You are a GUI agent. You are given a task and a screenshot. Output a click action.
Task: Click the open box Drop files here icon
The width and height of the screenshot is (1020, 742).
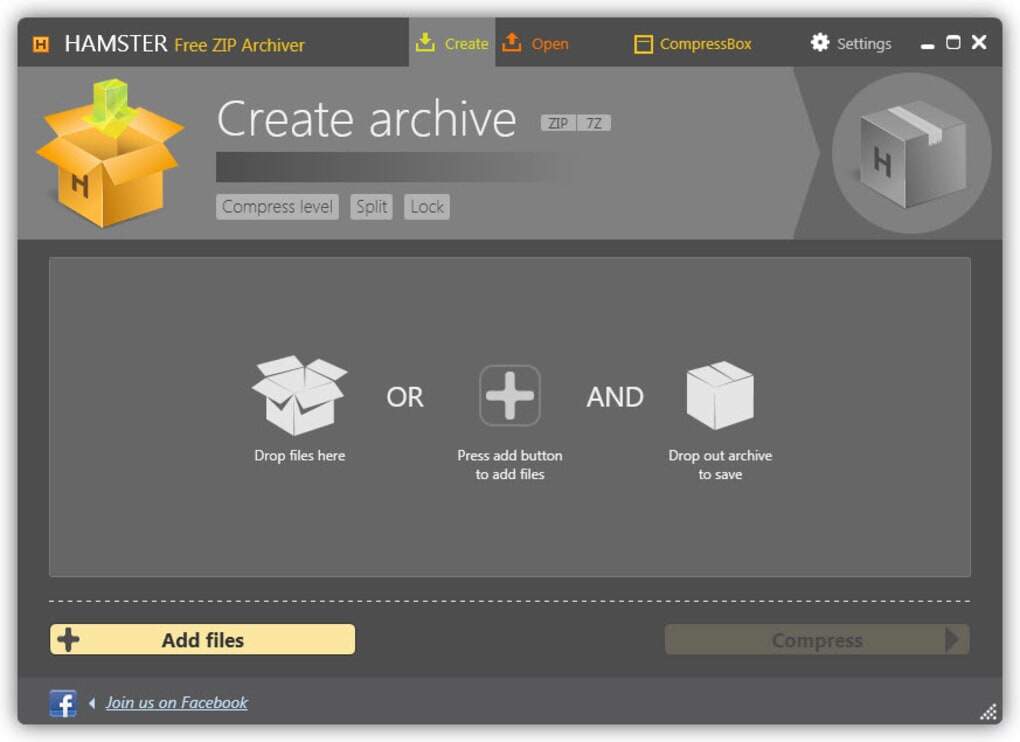point(299,395)
